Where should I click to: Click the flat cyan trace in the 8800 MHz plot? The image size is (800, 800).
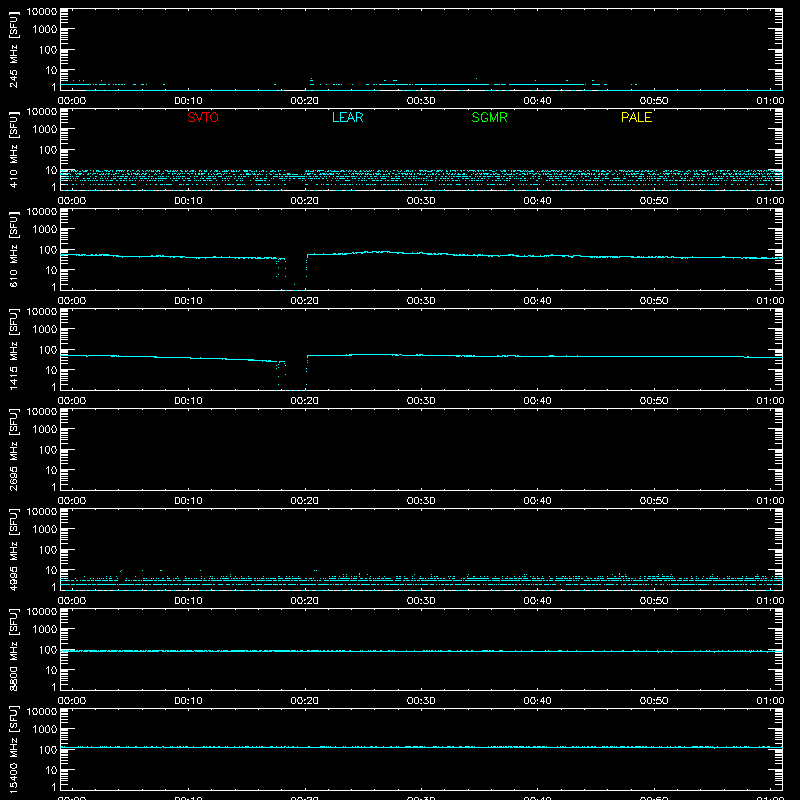point(421,651)
